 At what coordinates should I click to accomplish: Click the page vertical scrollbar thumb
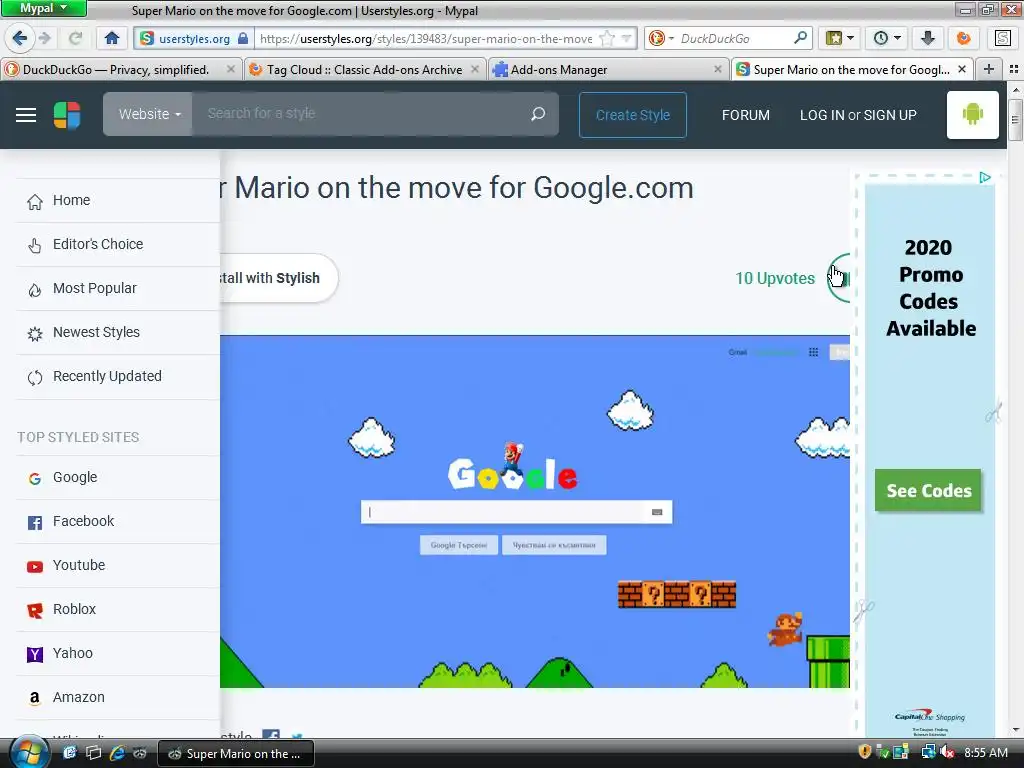point(1015,120)
